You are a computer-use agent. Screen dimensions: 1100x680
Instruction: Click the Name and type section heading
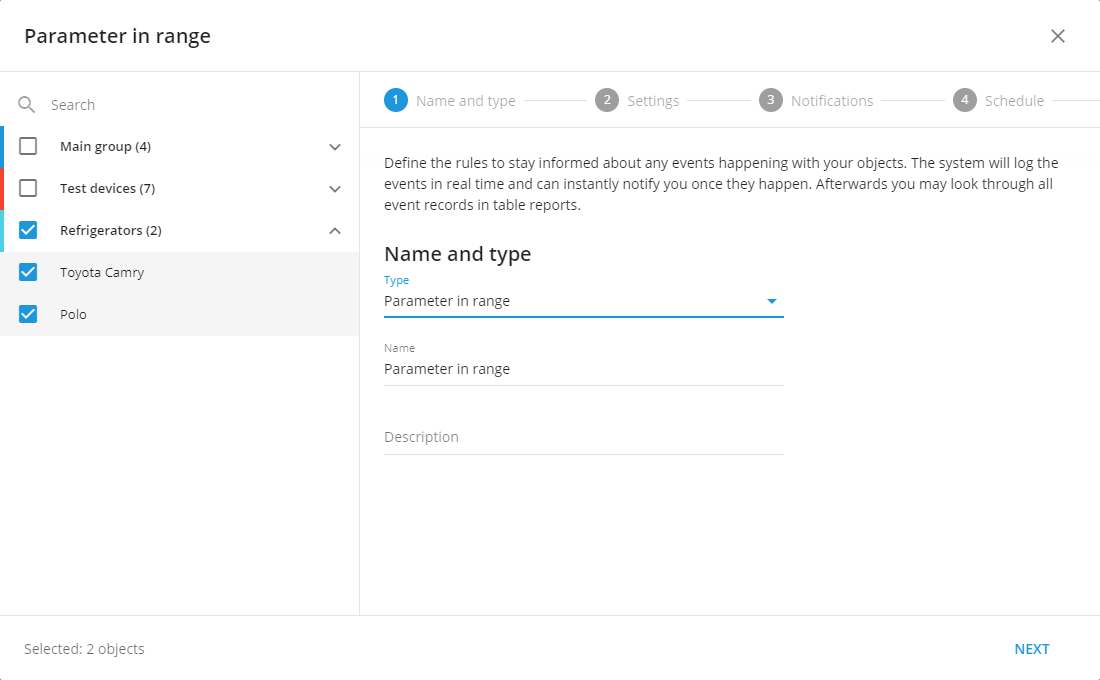[457, 254]
